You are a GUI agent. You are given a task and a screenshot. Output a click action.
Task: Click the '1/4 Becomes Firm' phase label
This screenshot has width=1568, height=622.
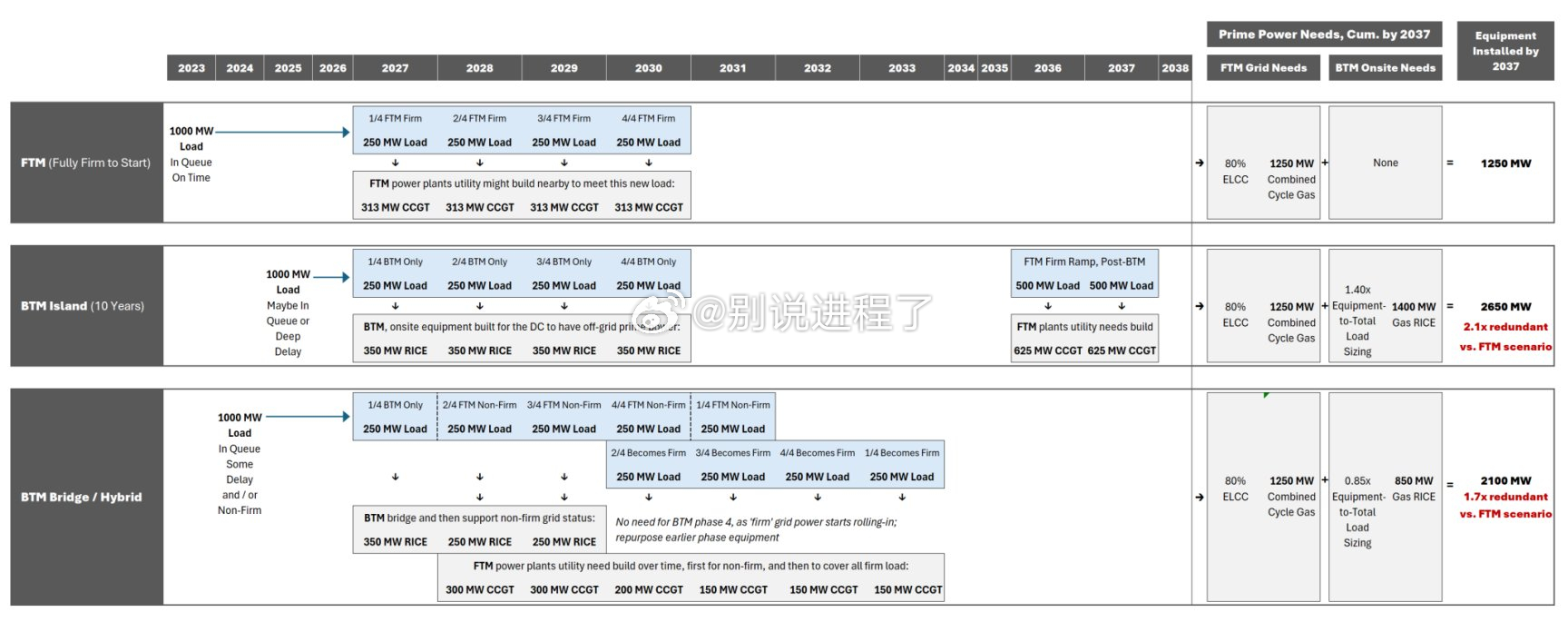point(902,453)
